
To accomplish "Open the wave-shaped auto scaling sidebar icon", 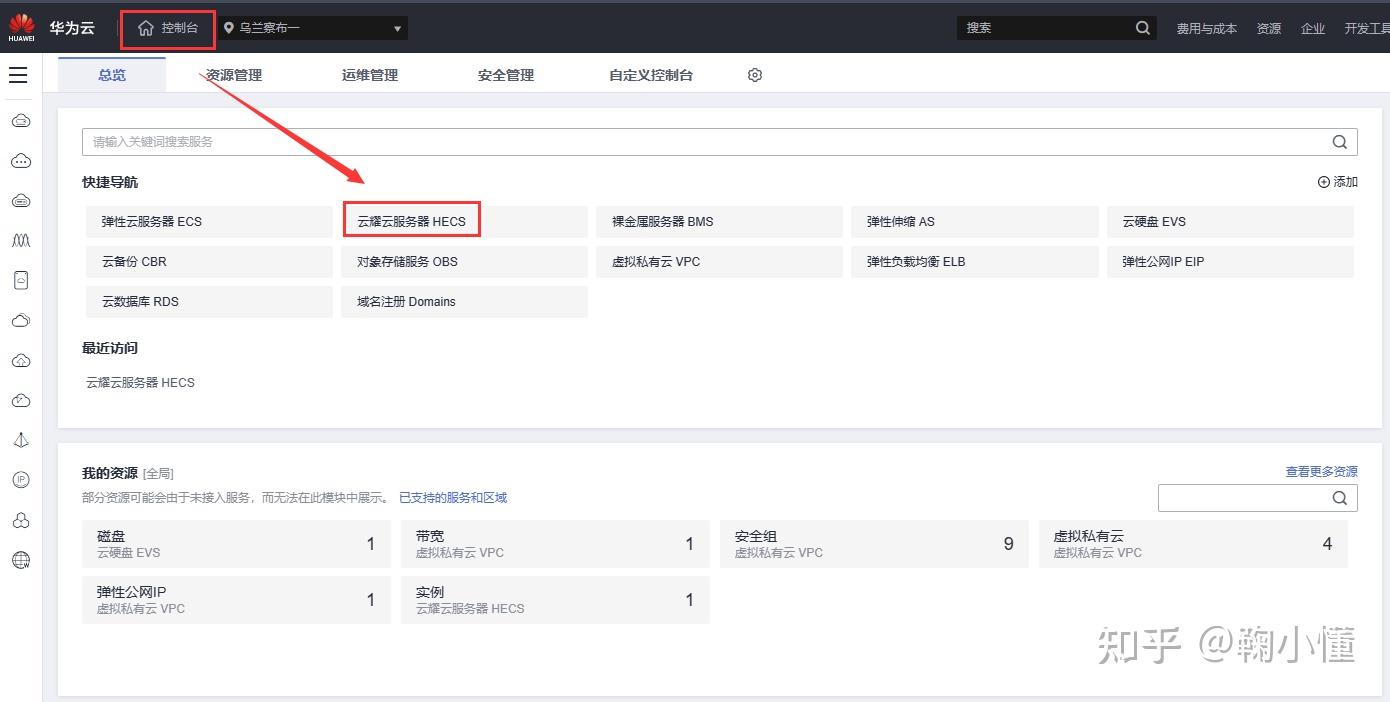I will pyautogui.click(x=21, y=241).
